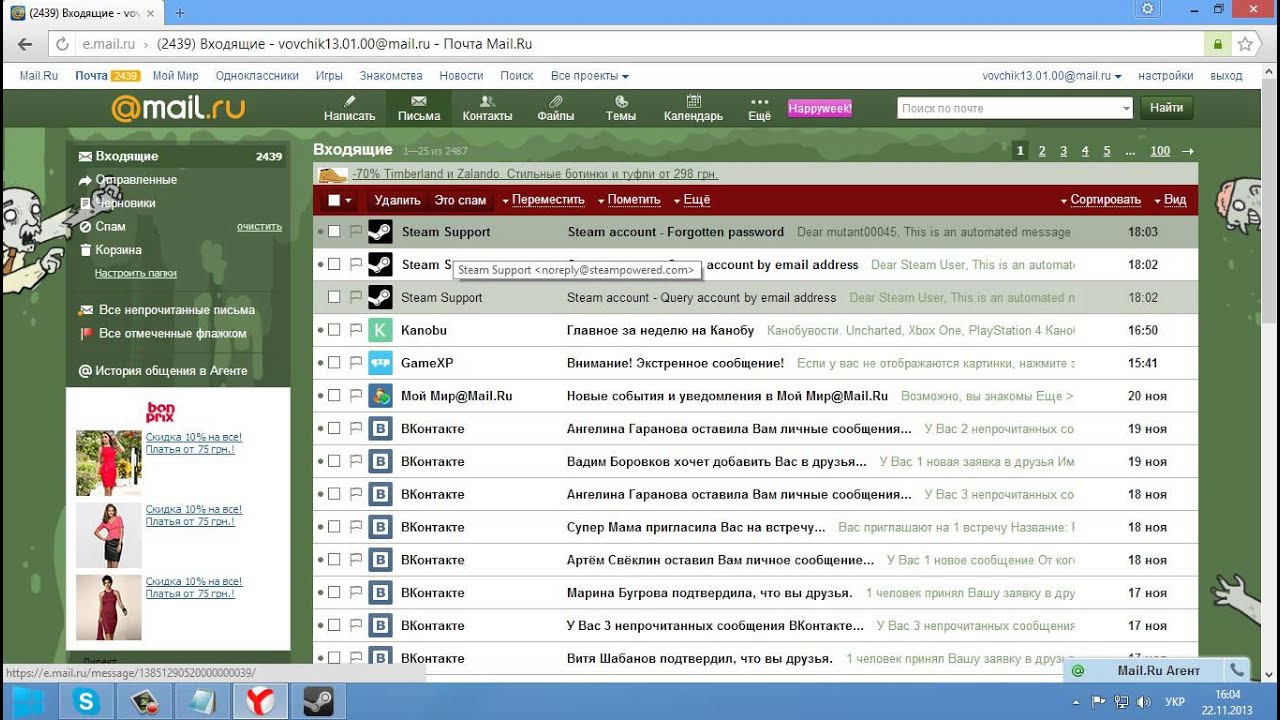Click the Steam logo icon beside the Forgotten password email
This screenshot has width=1280, height=720.
click(x=380, y=232)
